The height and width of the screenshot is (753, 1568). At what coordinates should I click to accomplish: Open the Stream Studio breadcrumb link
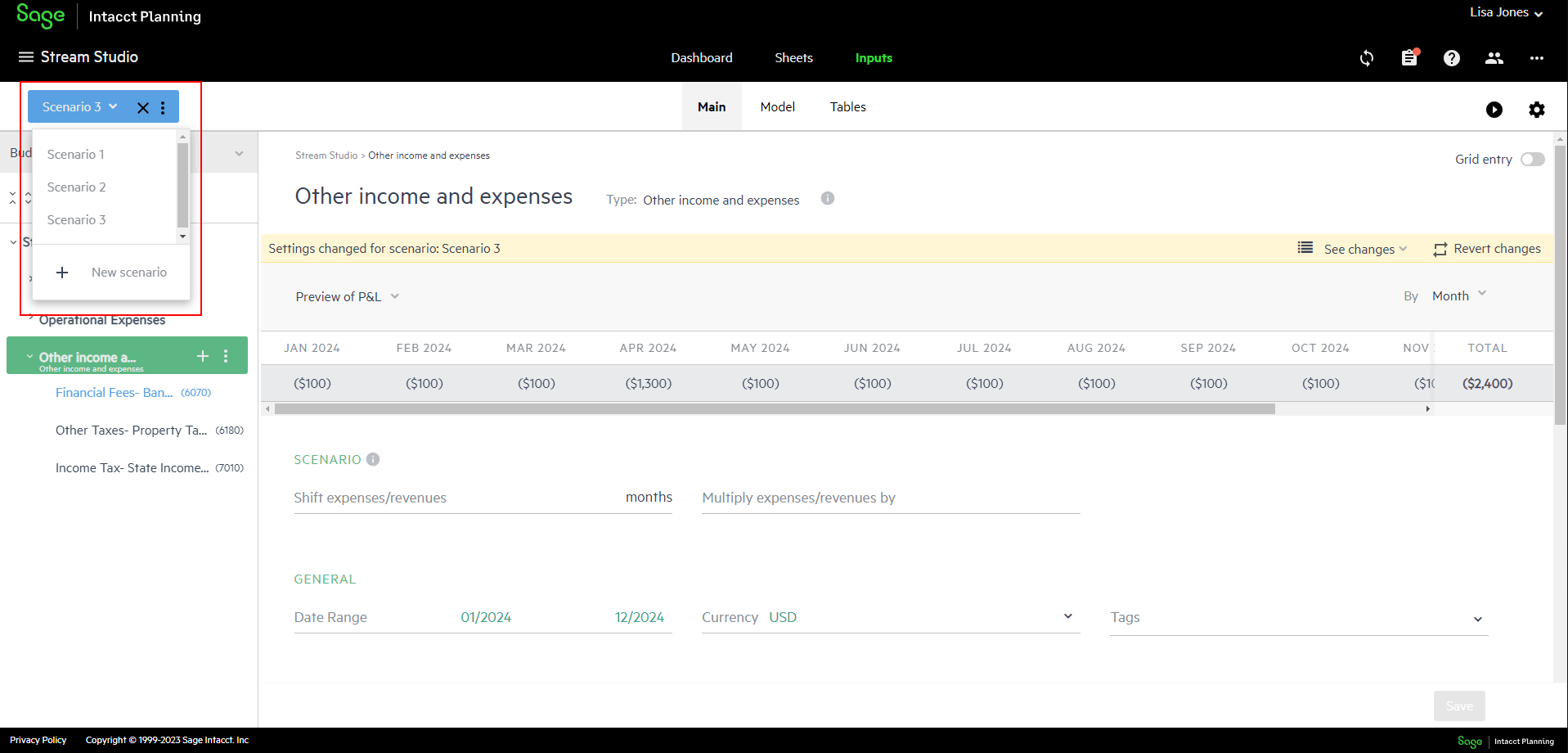[326, 156]
